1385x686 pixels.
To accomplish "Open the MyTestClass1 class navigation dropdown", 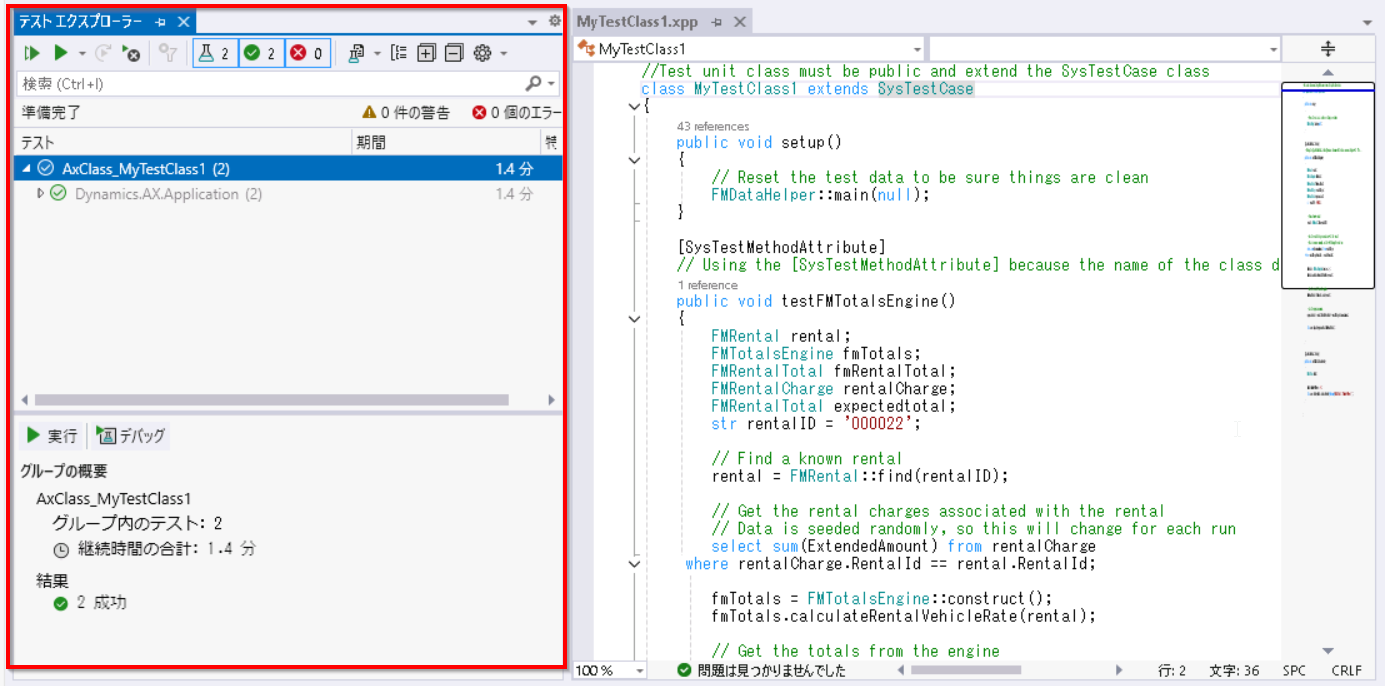I will coord(918,49).
